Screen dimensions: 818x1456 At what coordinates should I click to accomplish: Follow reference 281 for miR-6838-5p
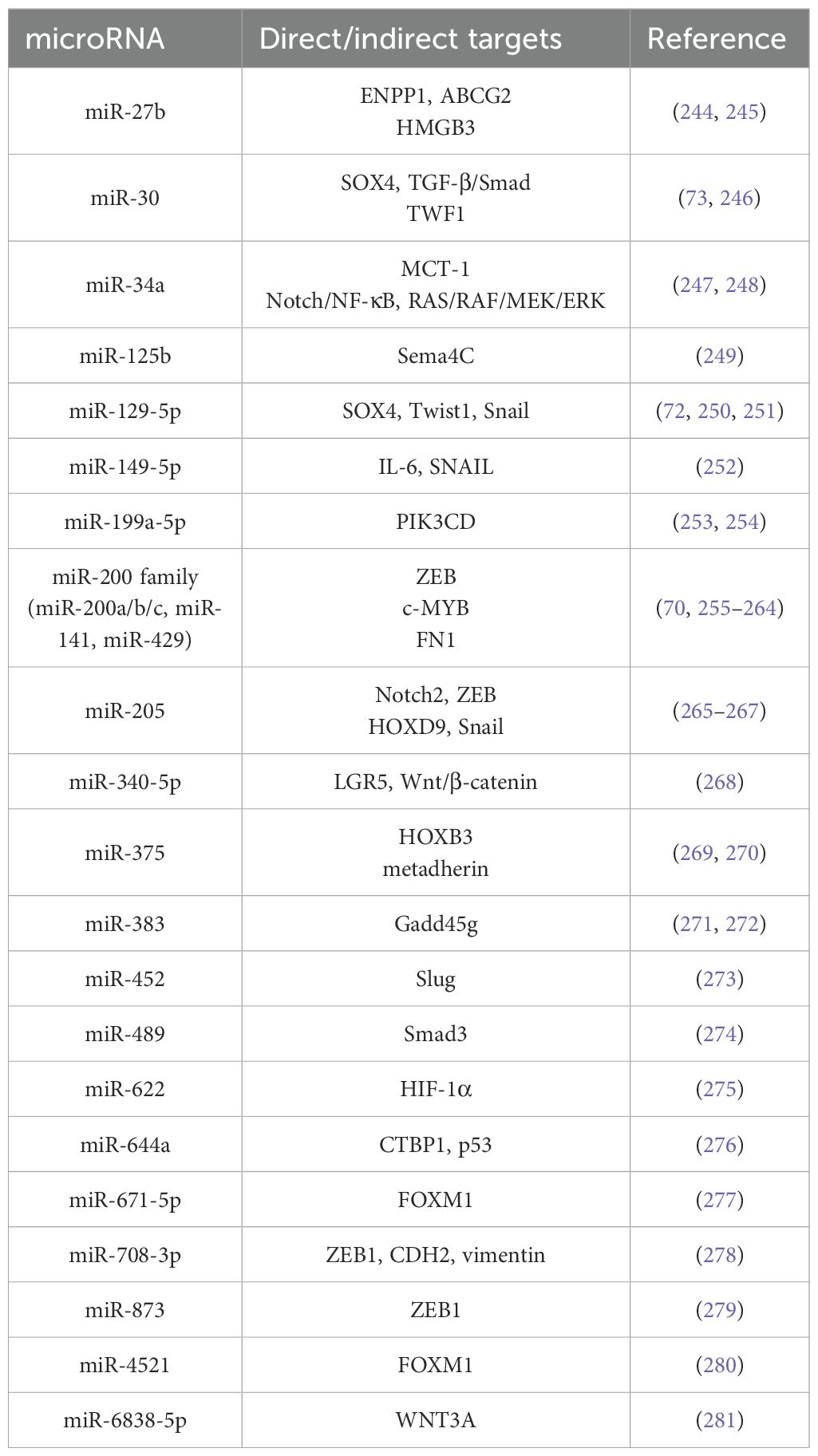click(x=719, y=1420)
